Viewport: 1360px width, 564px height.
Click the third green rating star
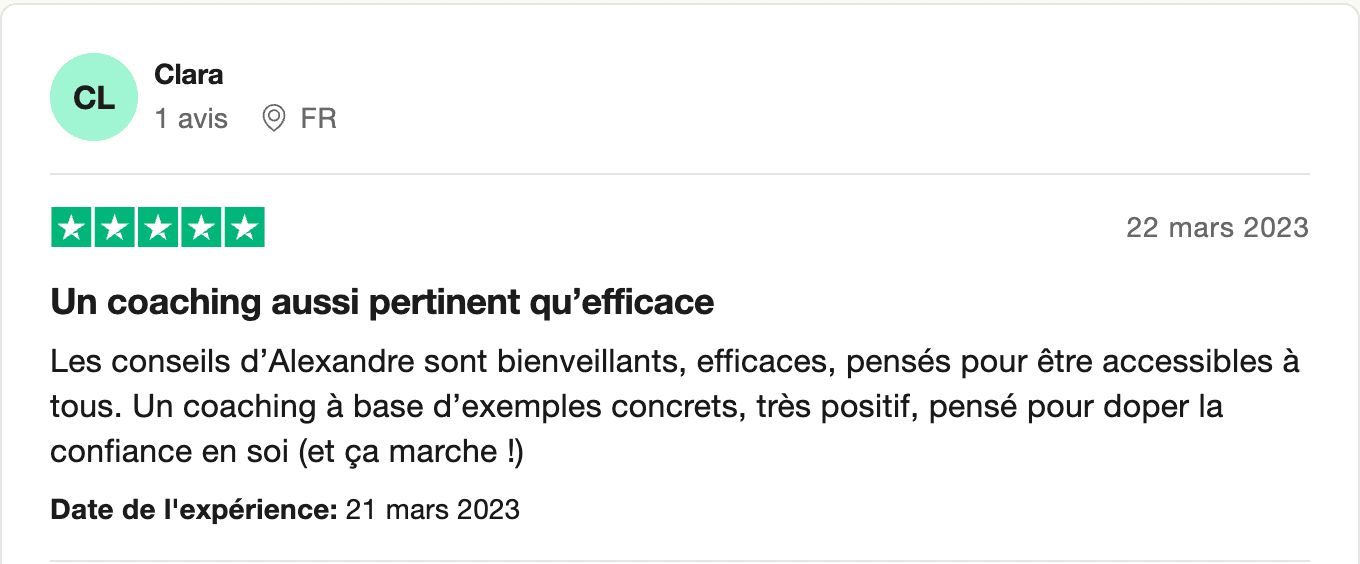158,227
